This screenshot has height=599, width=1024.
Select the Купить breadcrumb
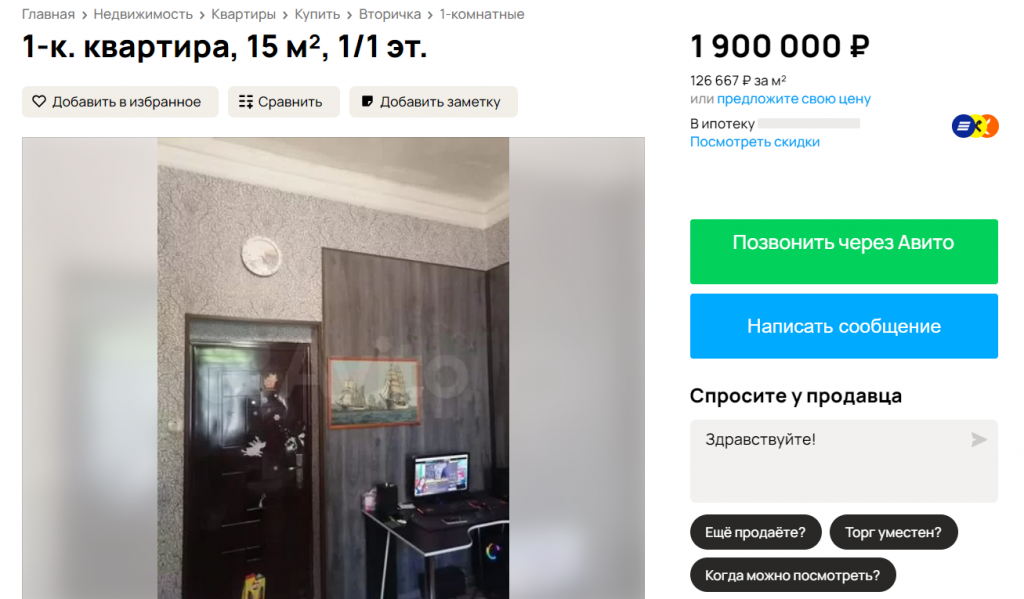coord(317,14)
